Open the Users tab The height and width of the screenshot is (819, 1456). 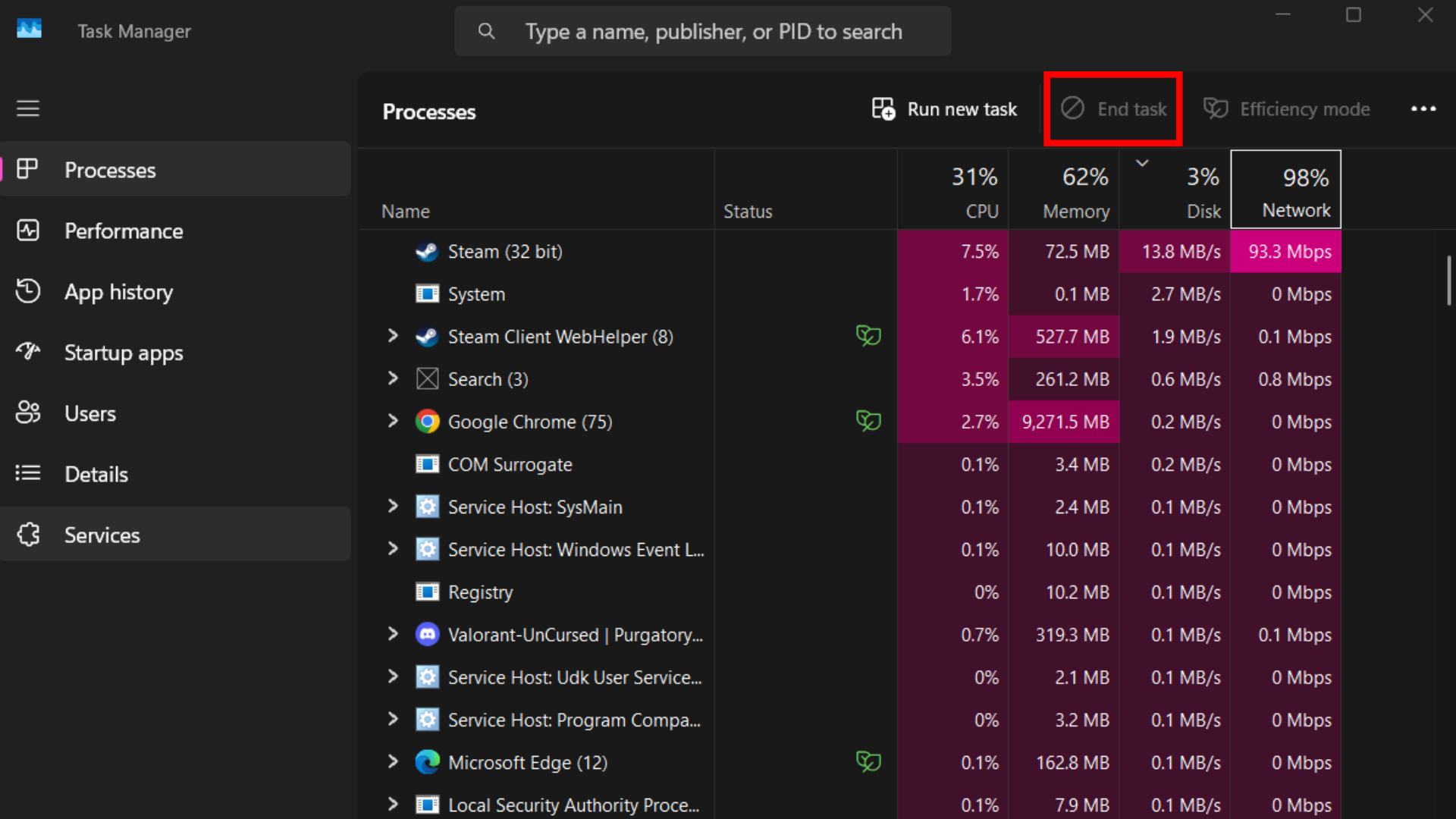click(x=175, y=413)
